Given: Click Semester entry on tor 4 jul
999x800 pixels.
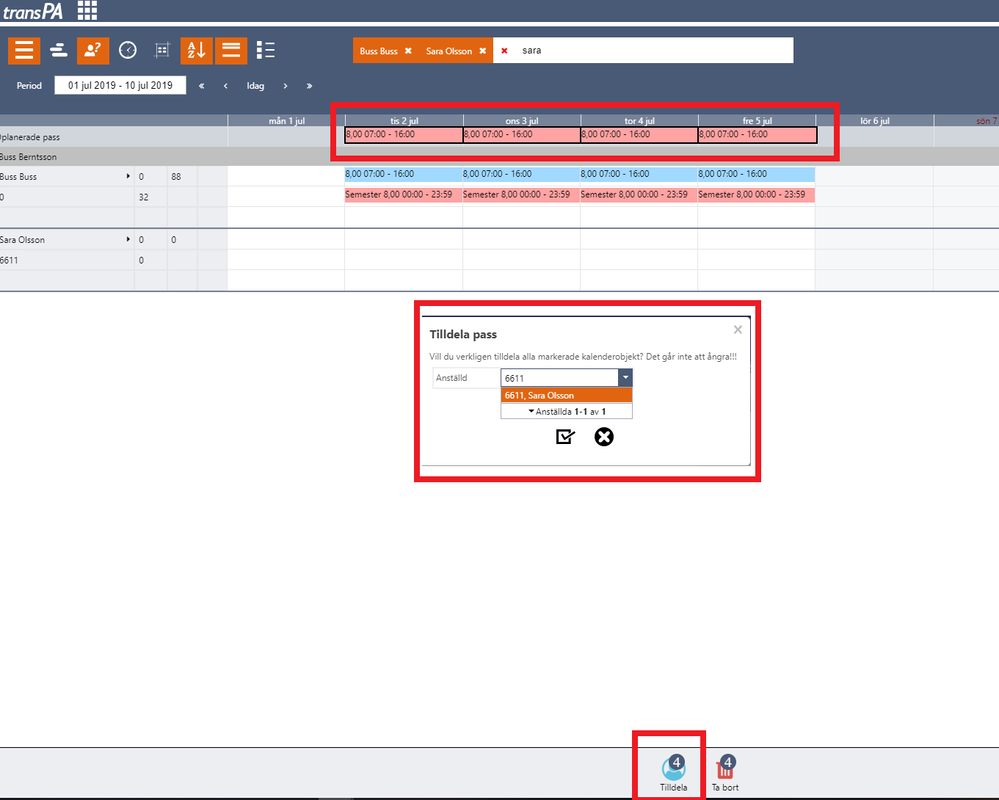Looking at the screenshot, I should (638, 195).
